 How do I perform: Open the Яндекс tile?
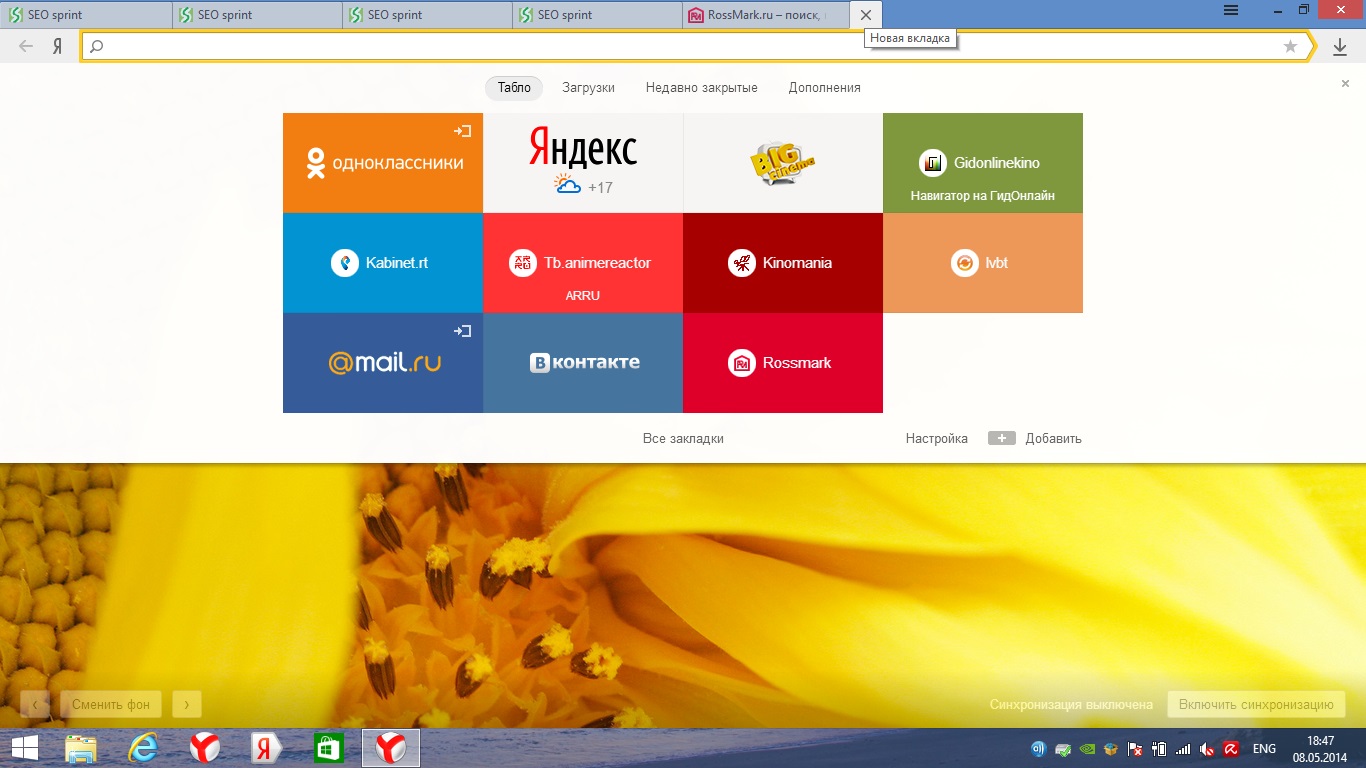coord(583,163)
